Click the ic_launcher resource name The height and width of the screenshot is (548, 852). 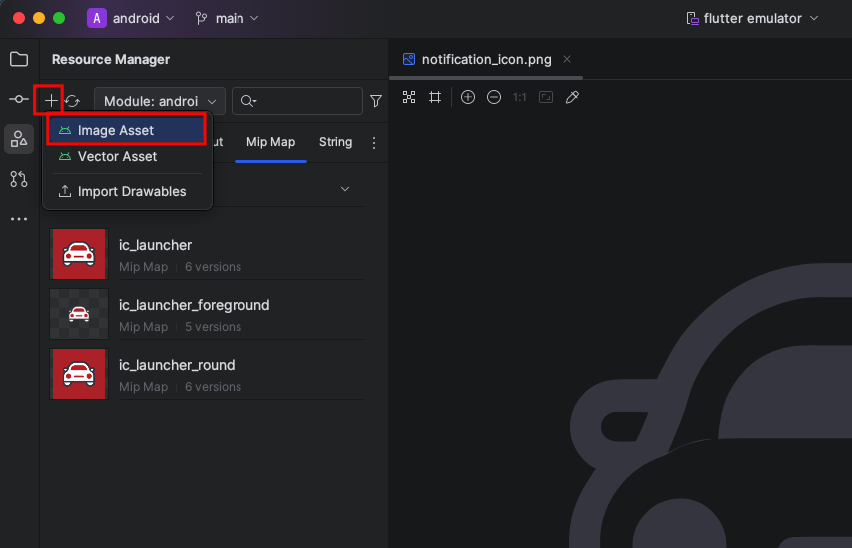(x=155, y=245)
